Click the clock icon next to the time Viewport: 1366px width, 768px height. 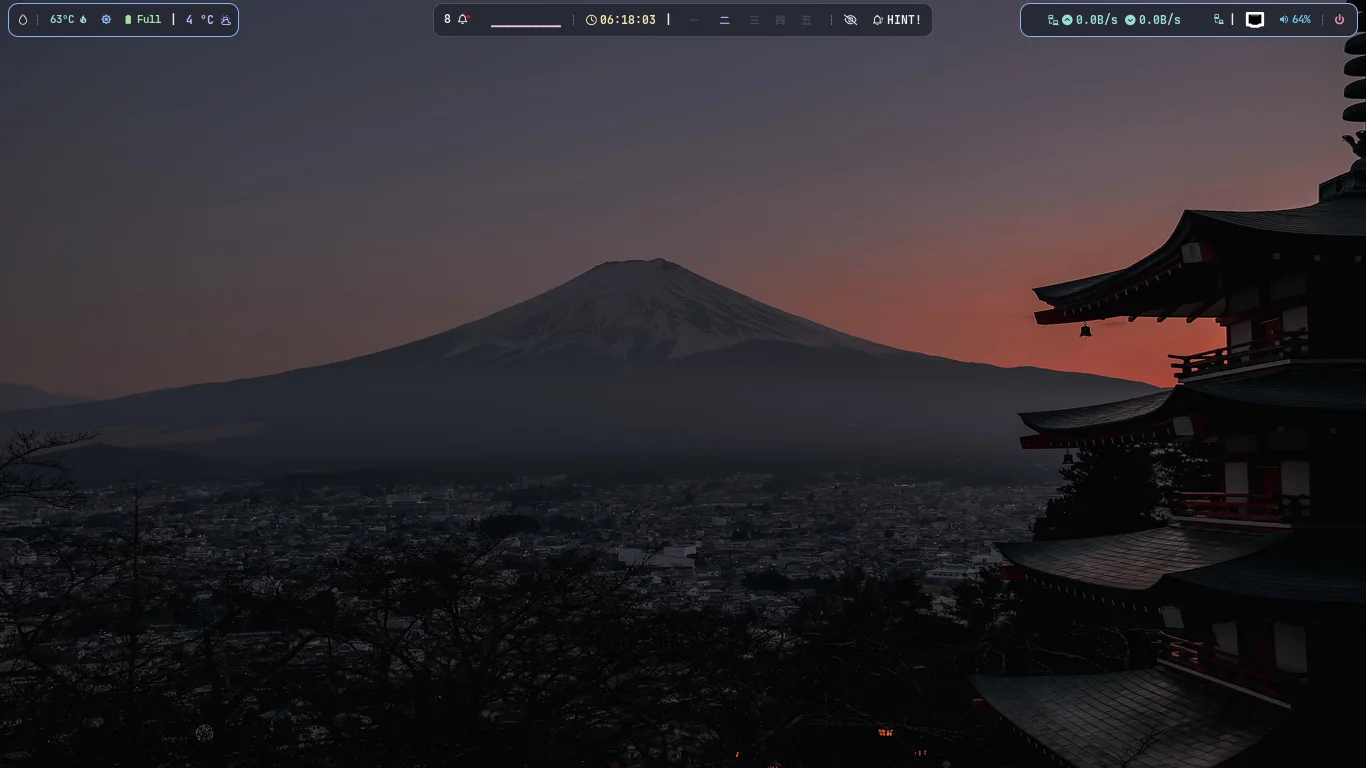point(591,20)
